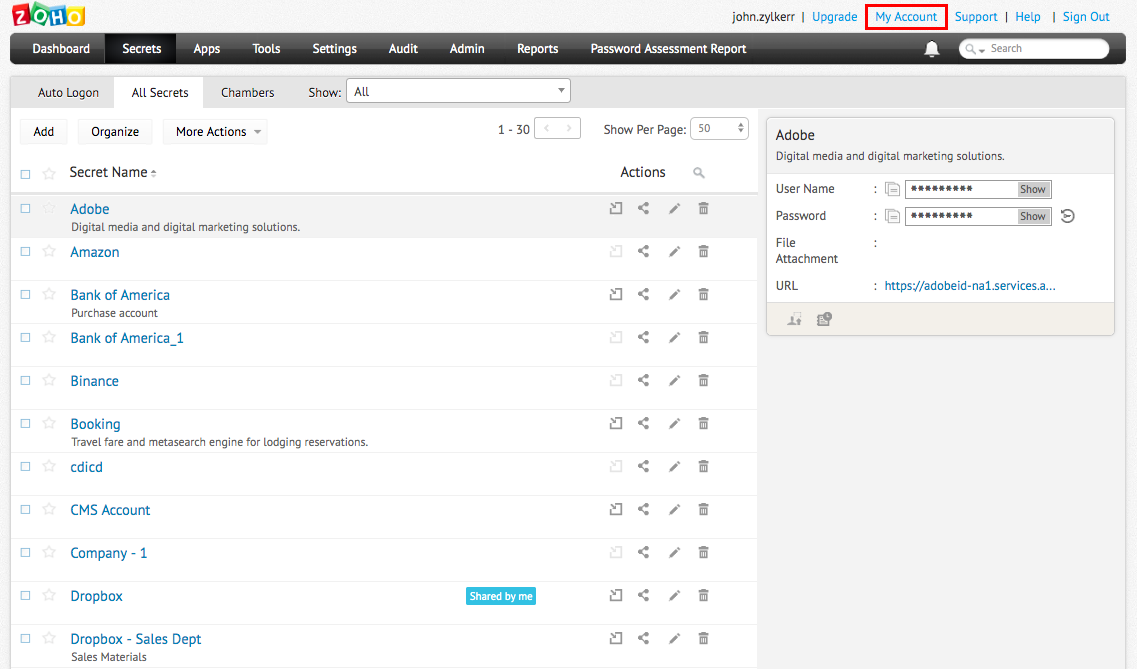Viewport: 1137px width, 669px height.
Task: Launch auto login for CMS Account
Action: pyautogui.click(x=616, y=510)
